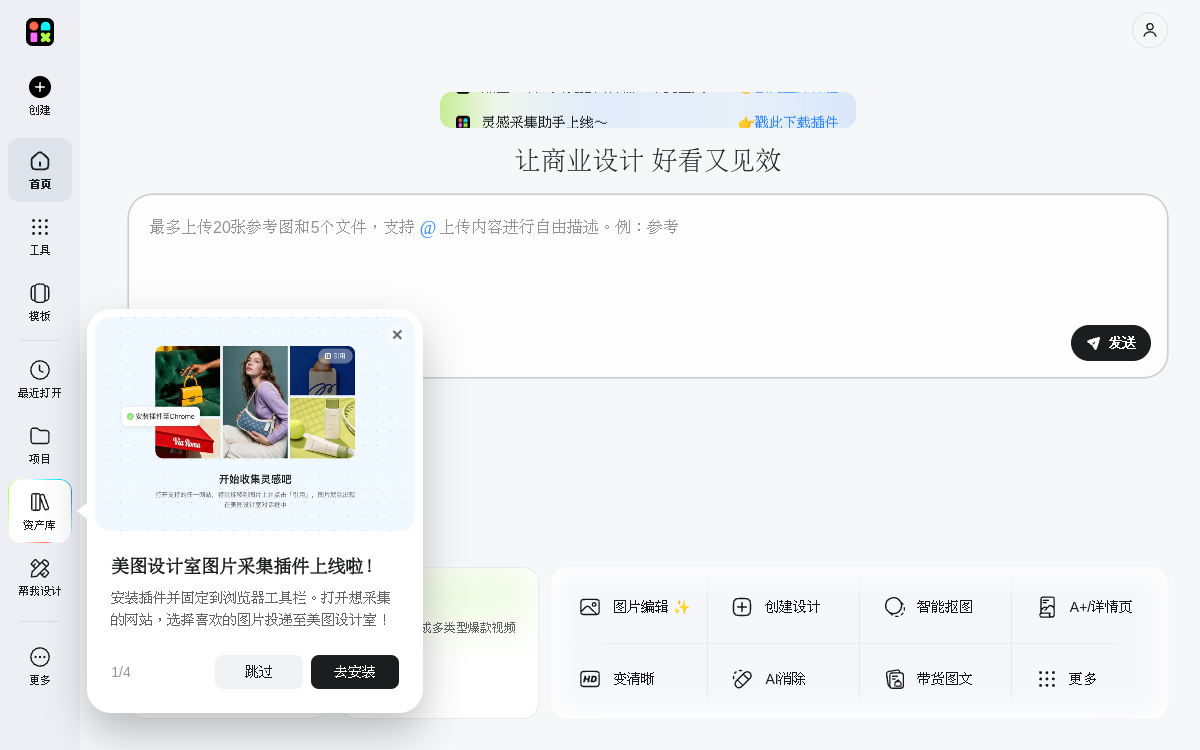Go to 首页 in the sidebar
The height and width of the screenshot is (750, 1200).
40,170
